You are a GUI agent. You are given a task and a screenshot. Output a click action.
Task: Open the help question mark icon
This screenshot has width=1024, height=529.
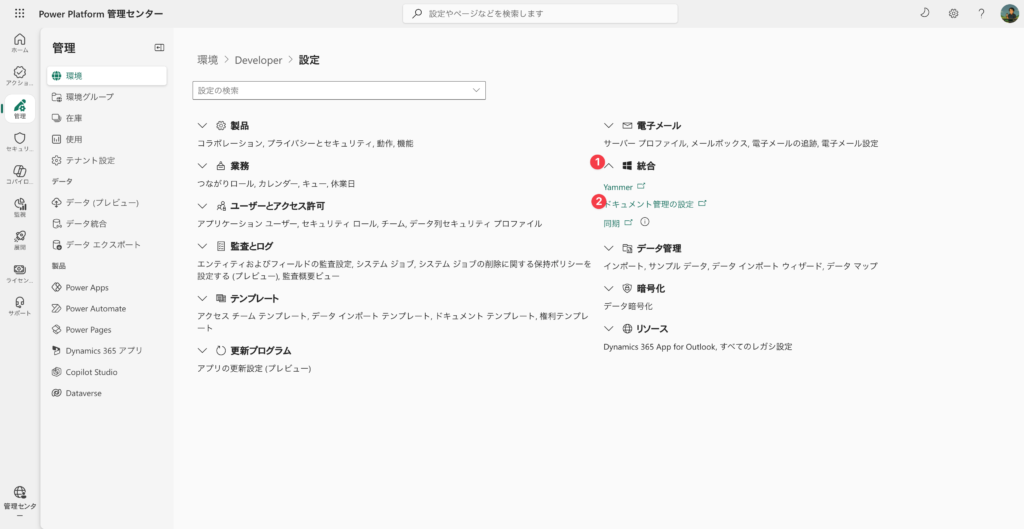[981, 14]
